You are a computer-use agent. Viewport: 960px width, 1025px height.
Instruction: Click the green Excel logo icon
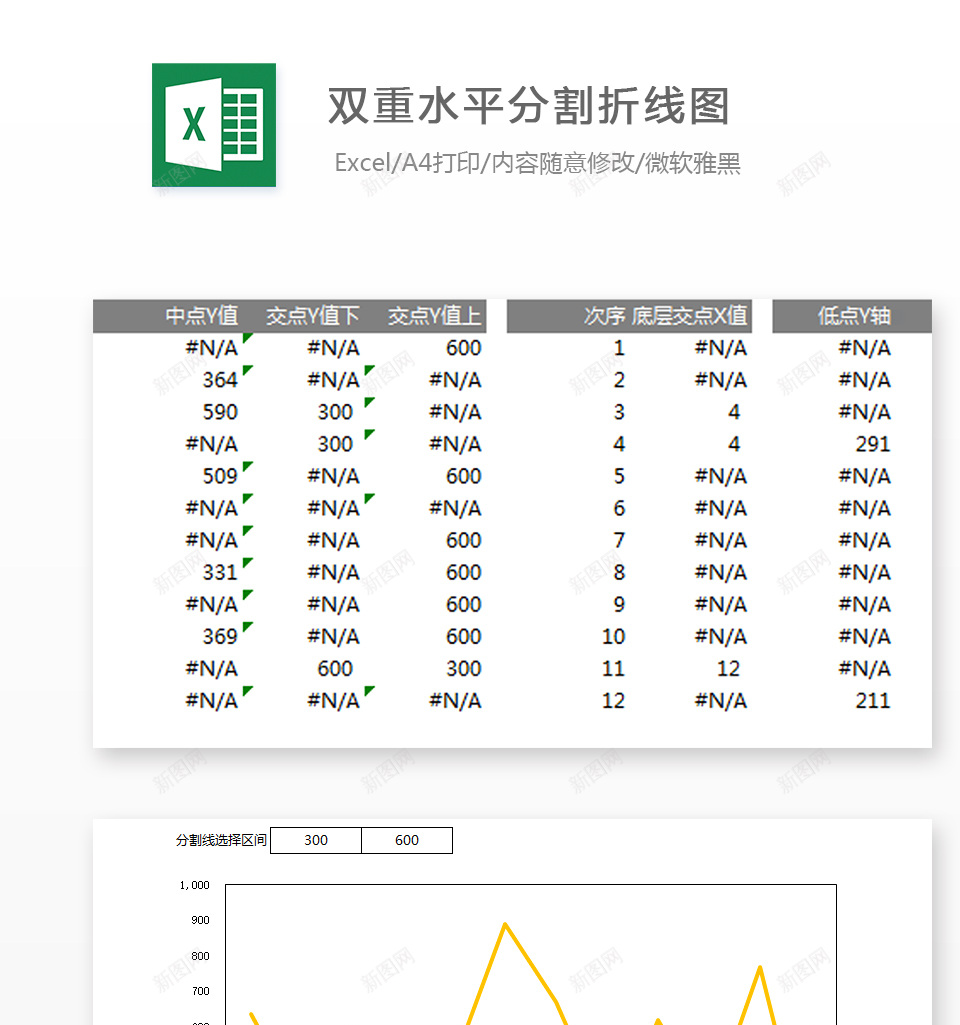click(x=214, y=125)
